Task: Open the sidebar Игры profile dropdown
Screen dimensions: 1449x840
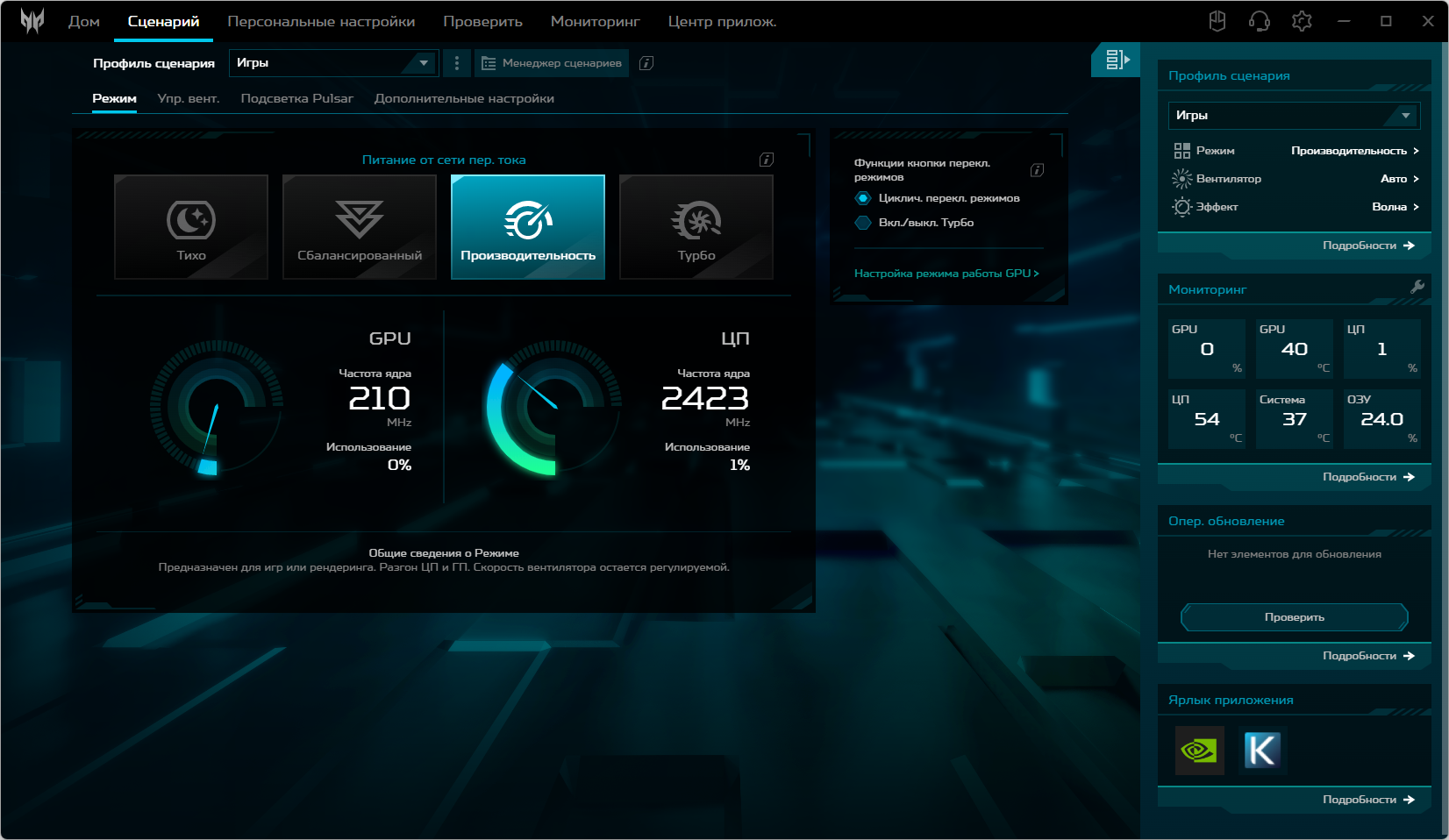Action: 1294,116
